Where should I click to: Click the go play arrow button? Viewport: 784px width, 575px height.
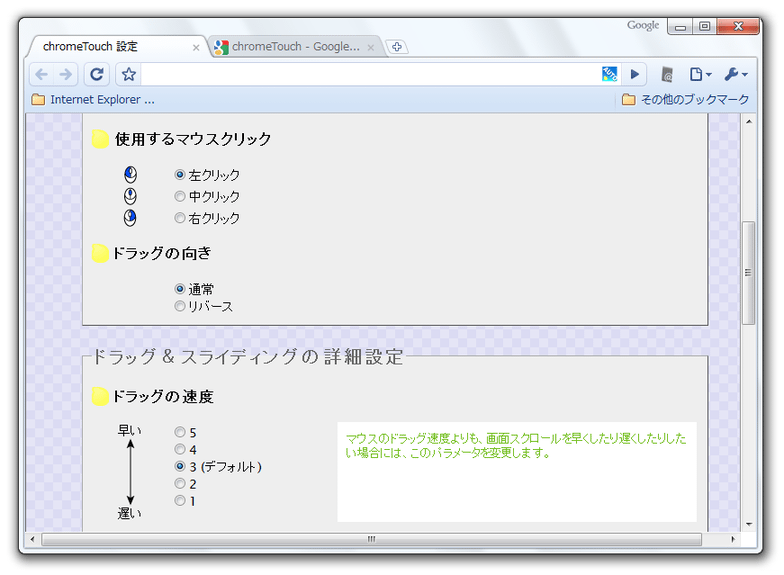[634, 74]
